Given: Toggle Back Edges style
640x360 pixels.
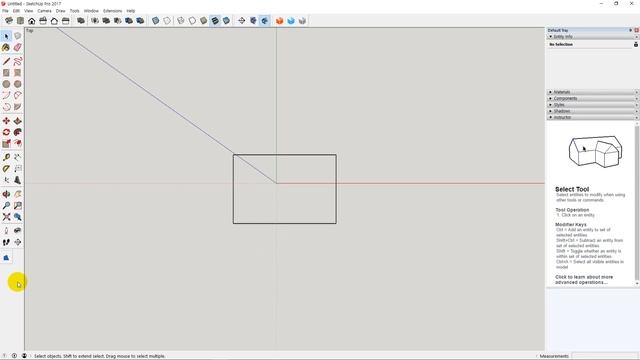Looking at the screenshot, I should click(x=167, y=21).
